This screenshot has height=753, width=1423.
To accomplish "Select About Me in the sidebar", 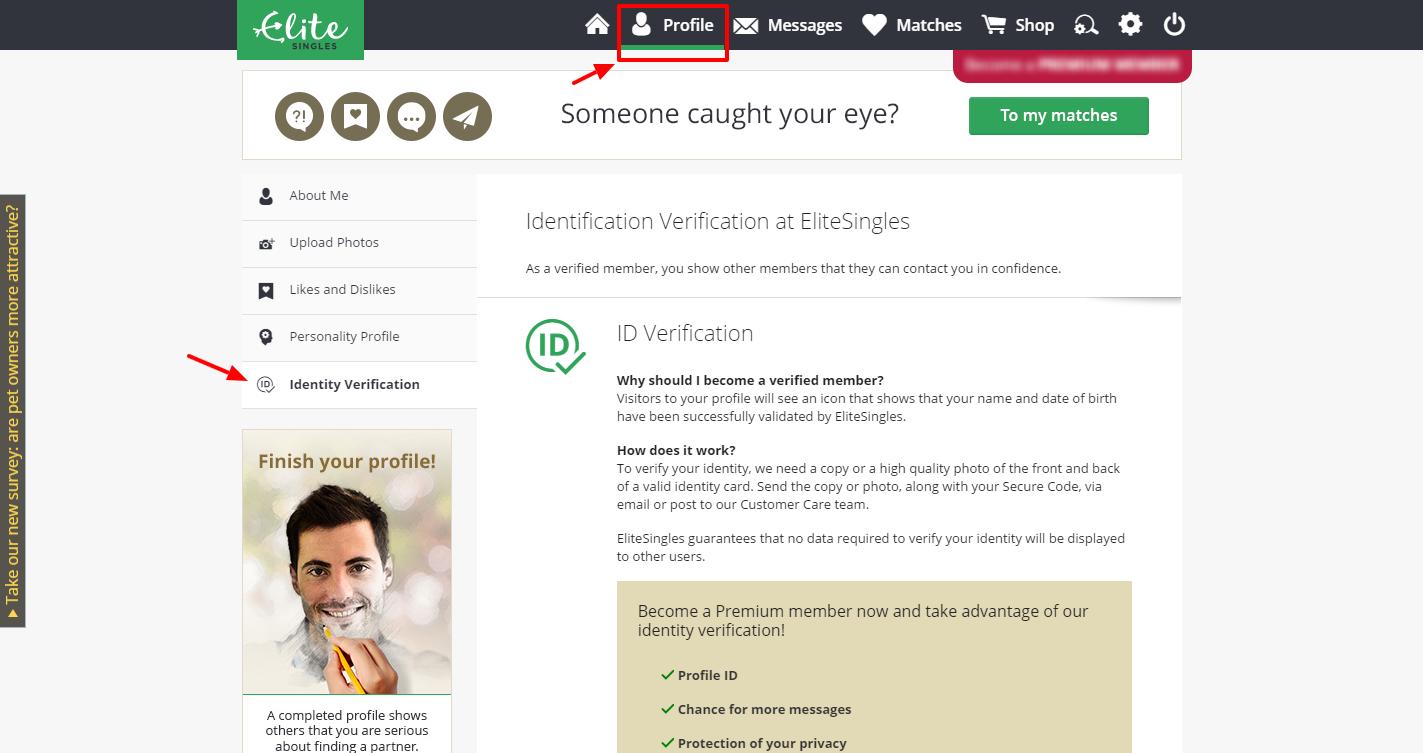I will click(359, 196).
